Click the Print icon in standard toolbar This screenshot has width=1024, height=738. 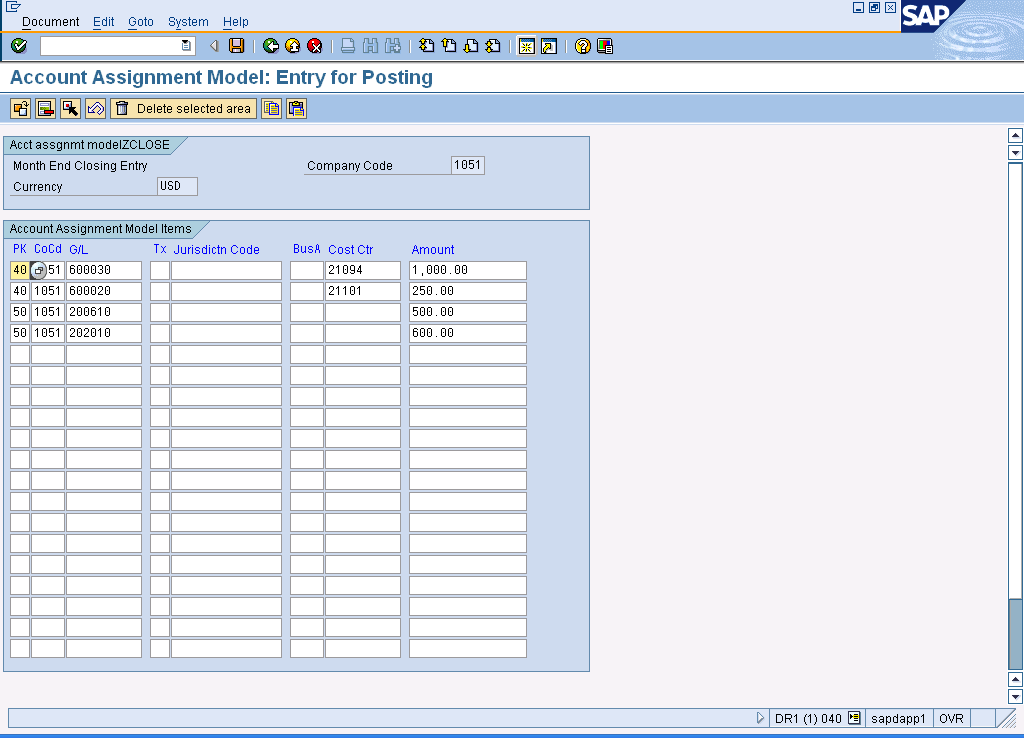click(x=348, y=46)
